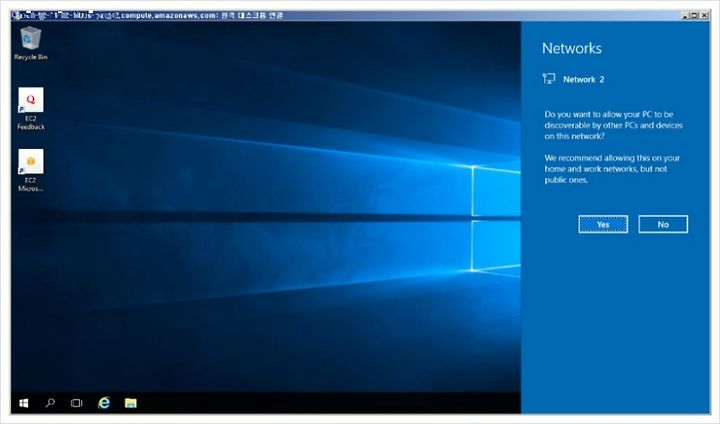
Task: Click the Networks panel heading
Action: pos(572,48)
